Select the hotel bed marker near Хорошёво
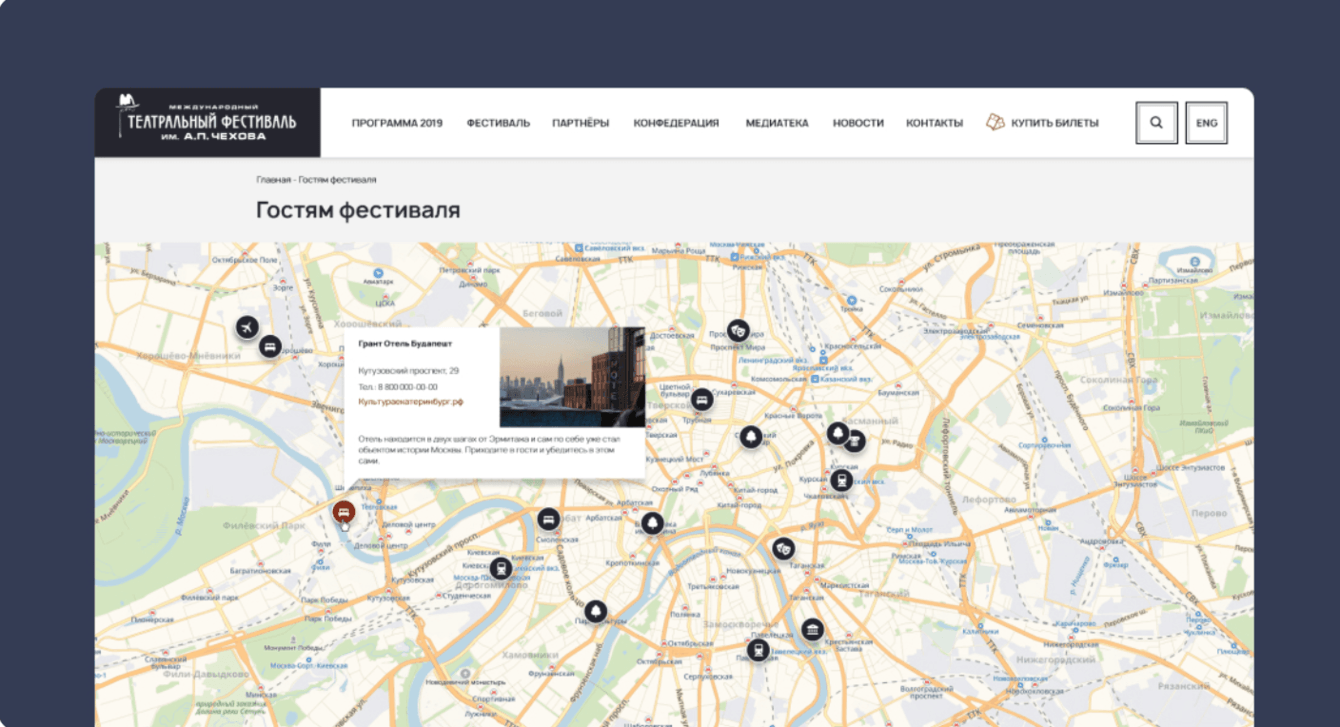 tap(269, 347)
